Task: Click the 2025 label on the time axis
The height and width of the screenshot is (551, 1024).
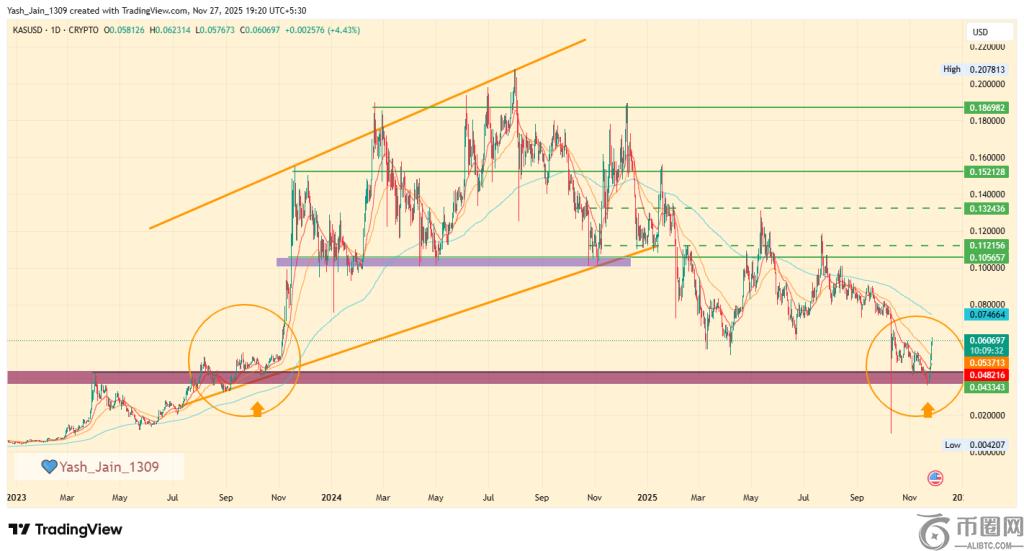Action: (x=647, y=496)
